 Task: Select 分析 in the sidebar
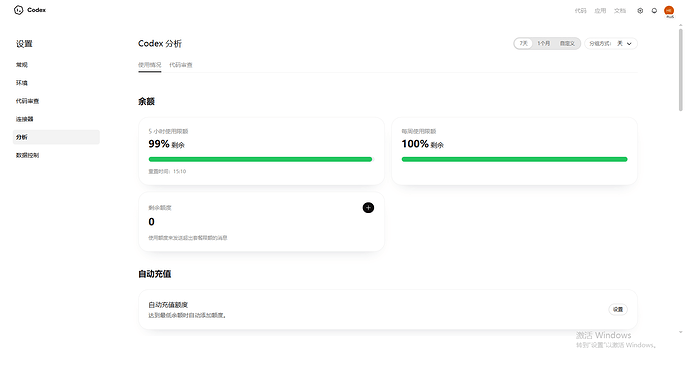pyautogui.click(x=56, y=137)
